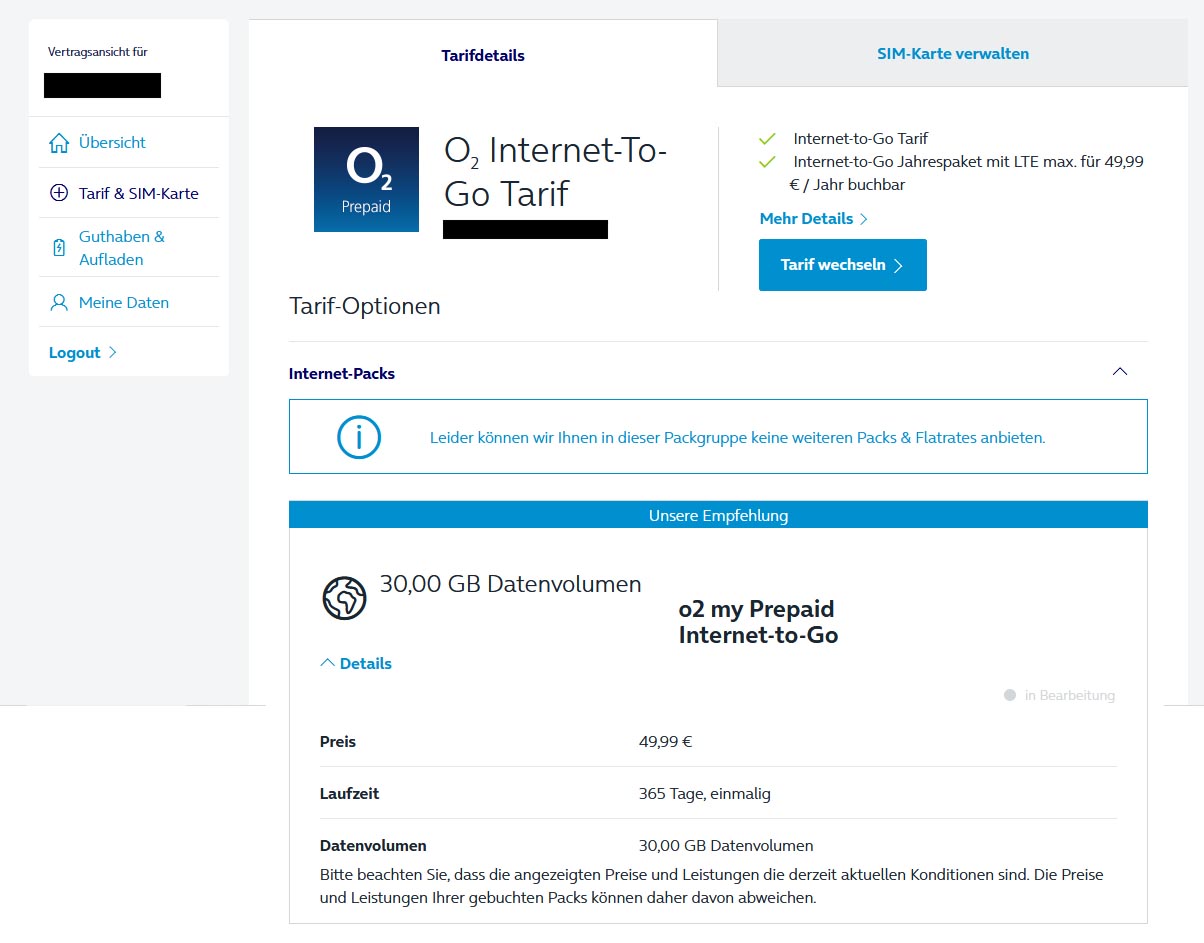Open Guthaben & Aufladen page
Image resolution: width=1204 pixels, height=943 pixels.
tap(121, 248)
